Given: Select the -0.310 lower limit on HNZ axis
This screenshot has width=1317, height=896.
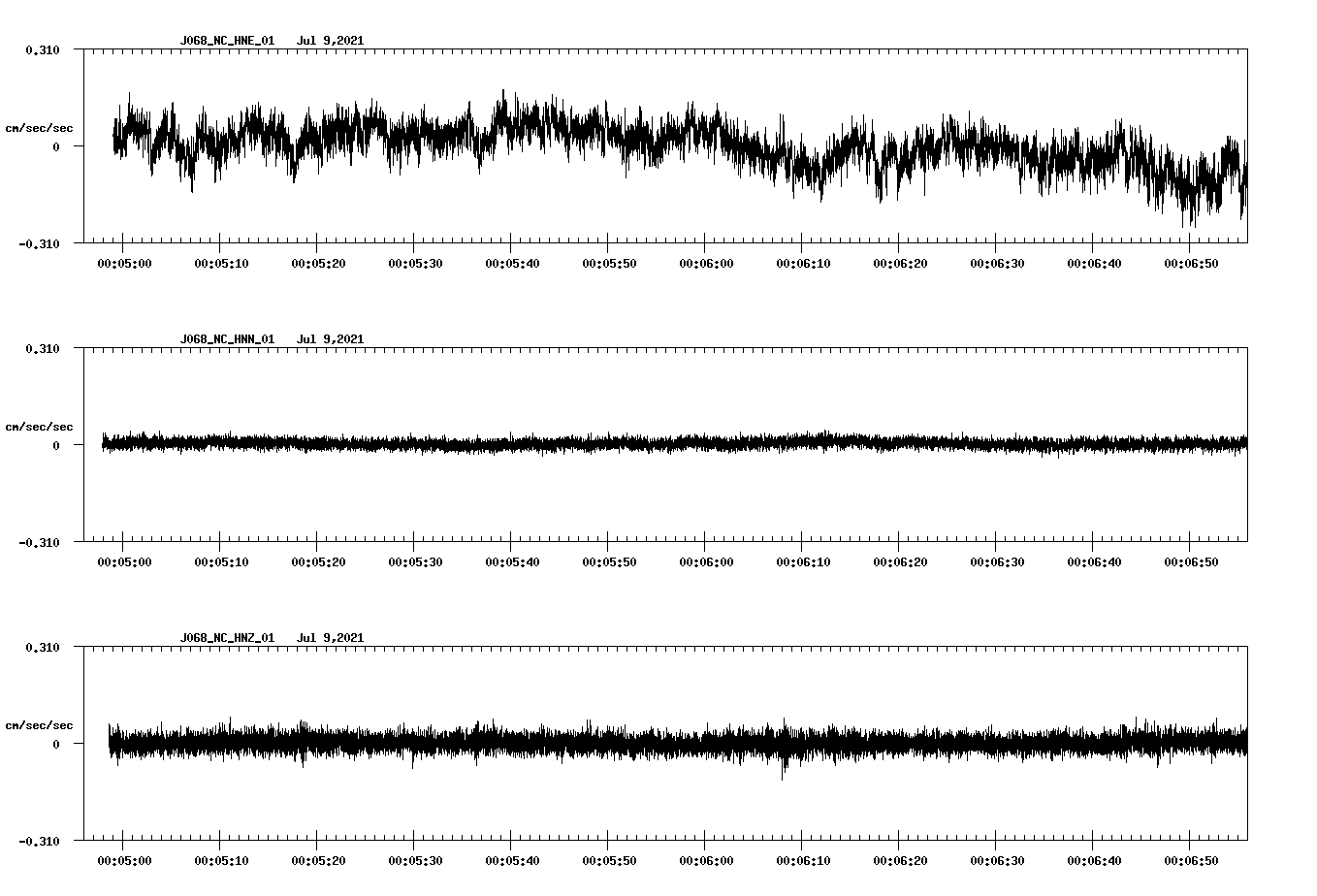Looking at the screenshot, I should (39, 842).
